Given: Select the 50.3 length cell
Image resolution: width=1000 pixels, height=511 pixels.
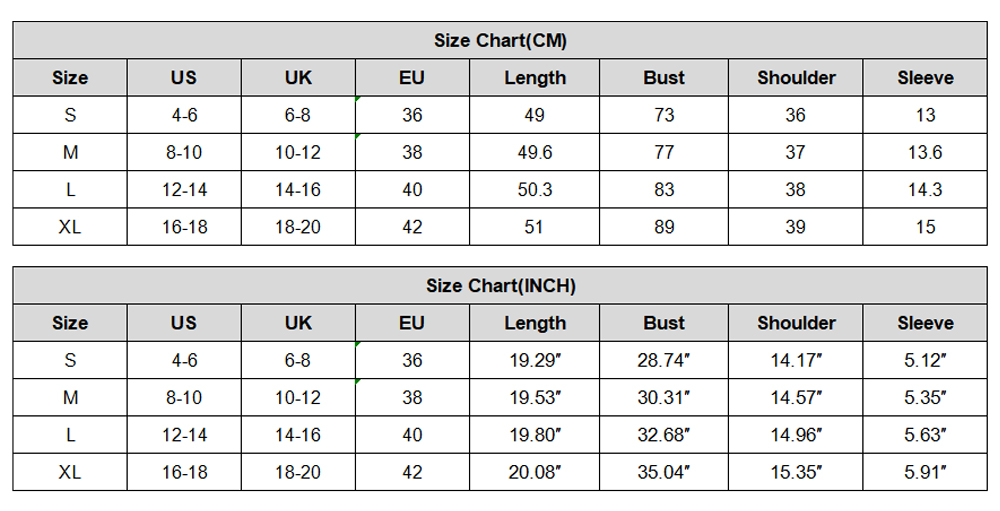Looking at the screenshot, I should click(x=535, y=190).
